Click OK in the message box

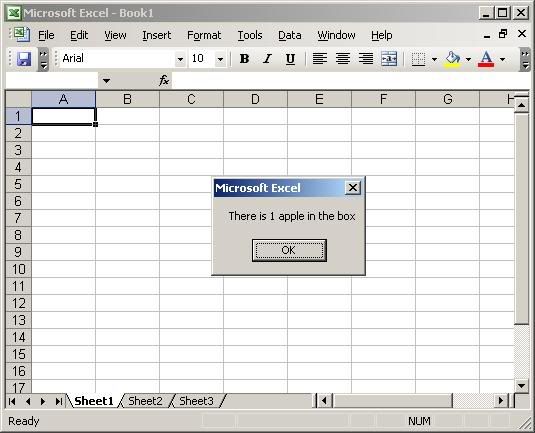coord(289,250)
